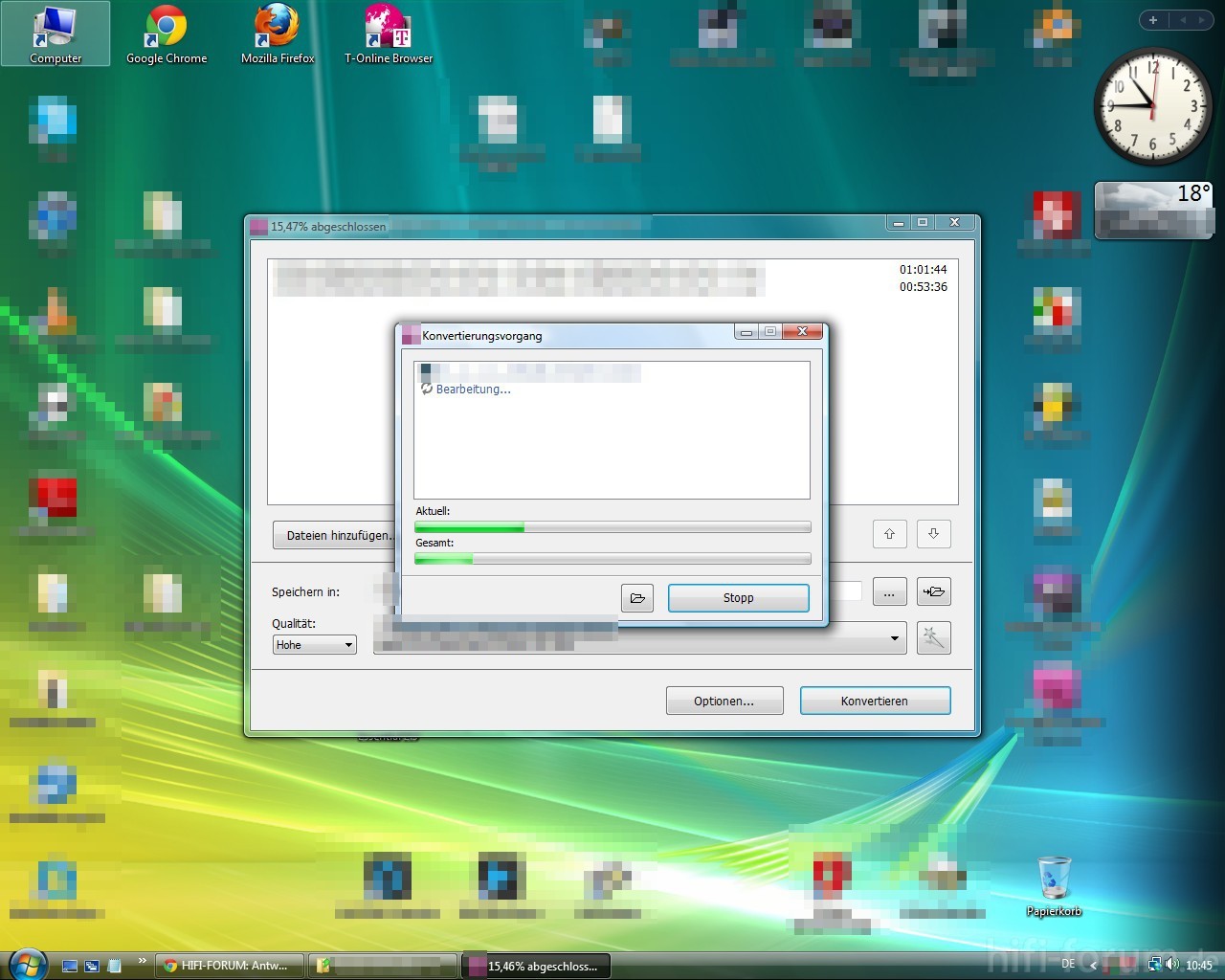The width and height of the screenshot is (1225, 980).
Task: Launch Mozilla Firefox from the desktop
Action: 278,34
